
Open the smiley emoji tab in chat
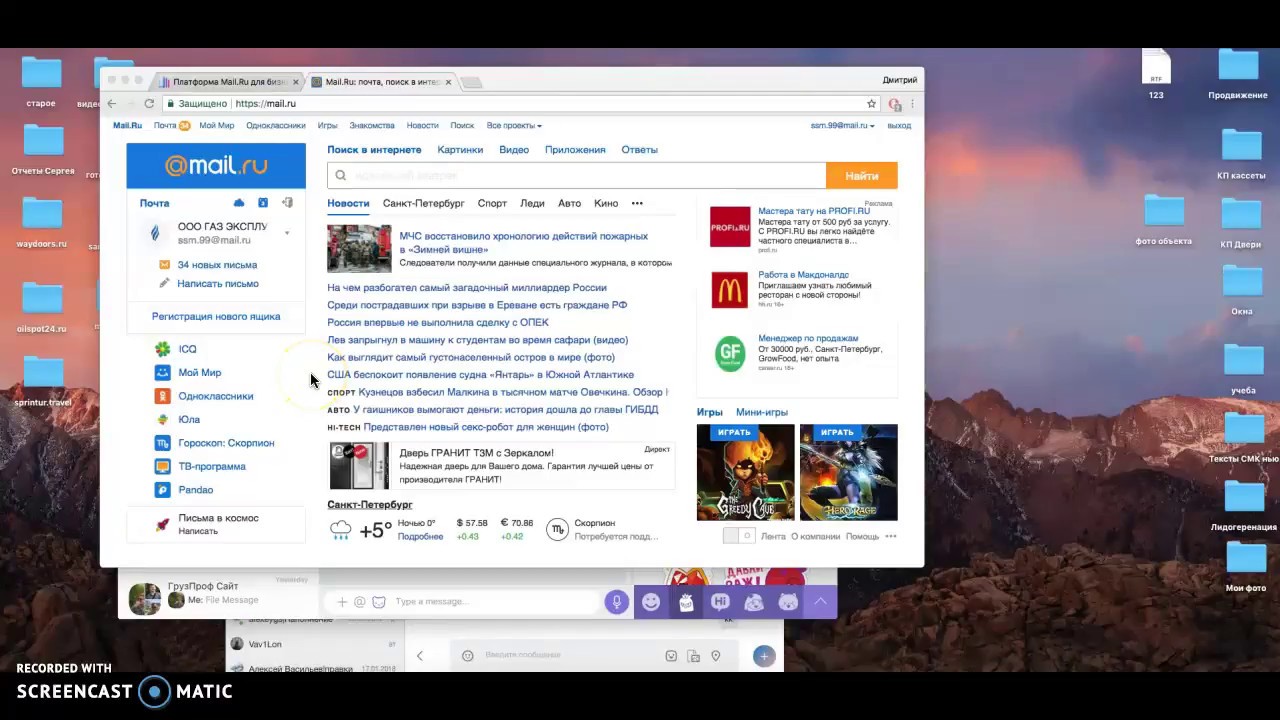tap(651, 601)
